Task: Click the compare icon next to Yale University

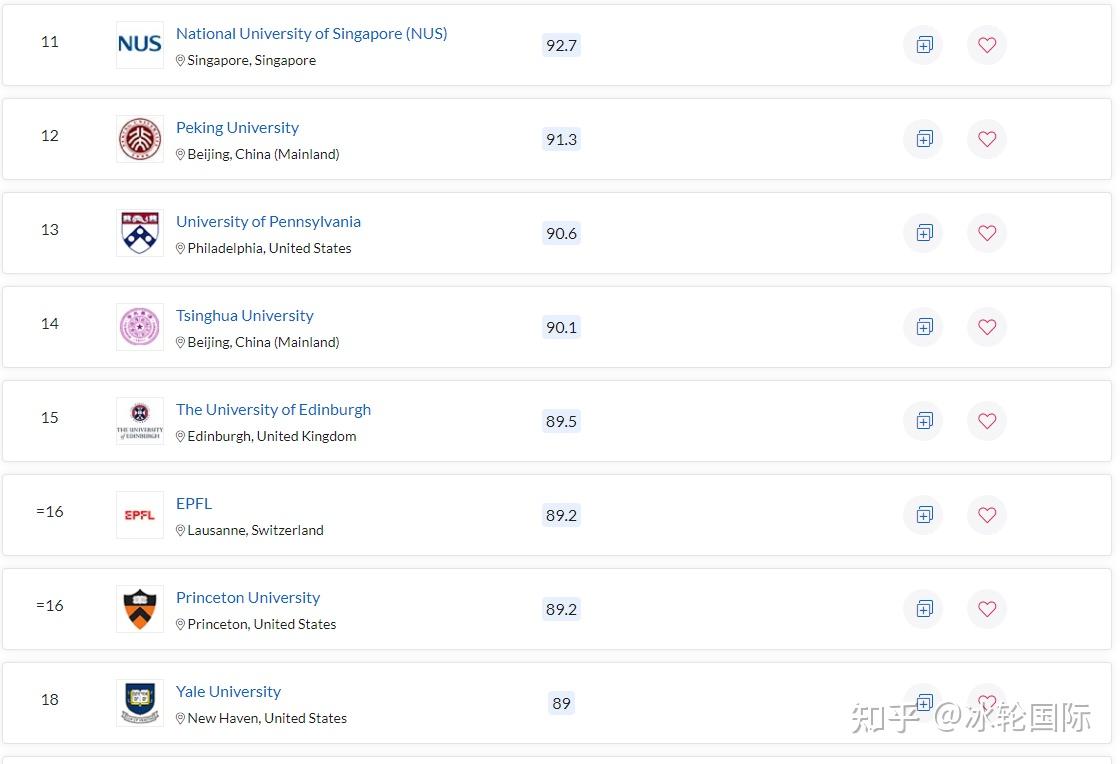Action: click(923, 701)
